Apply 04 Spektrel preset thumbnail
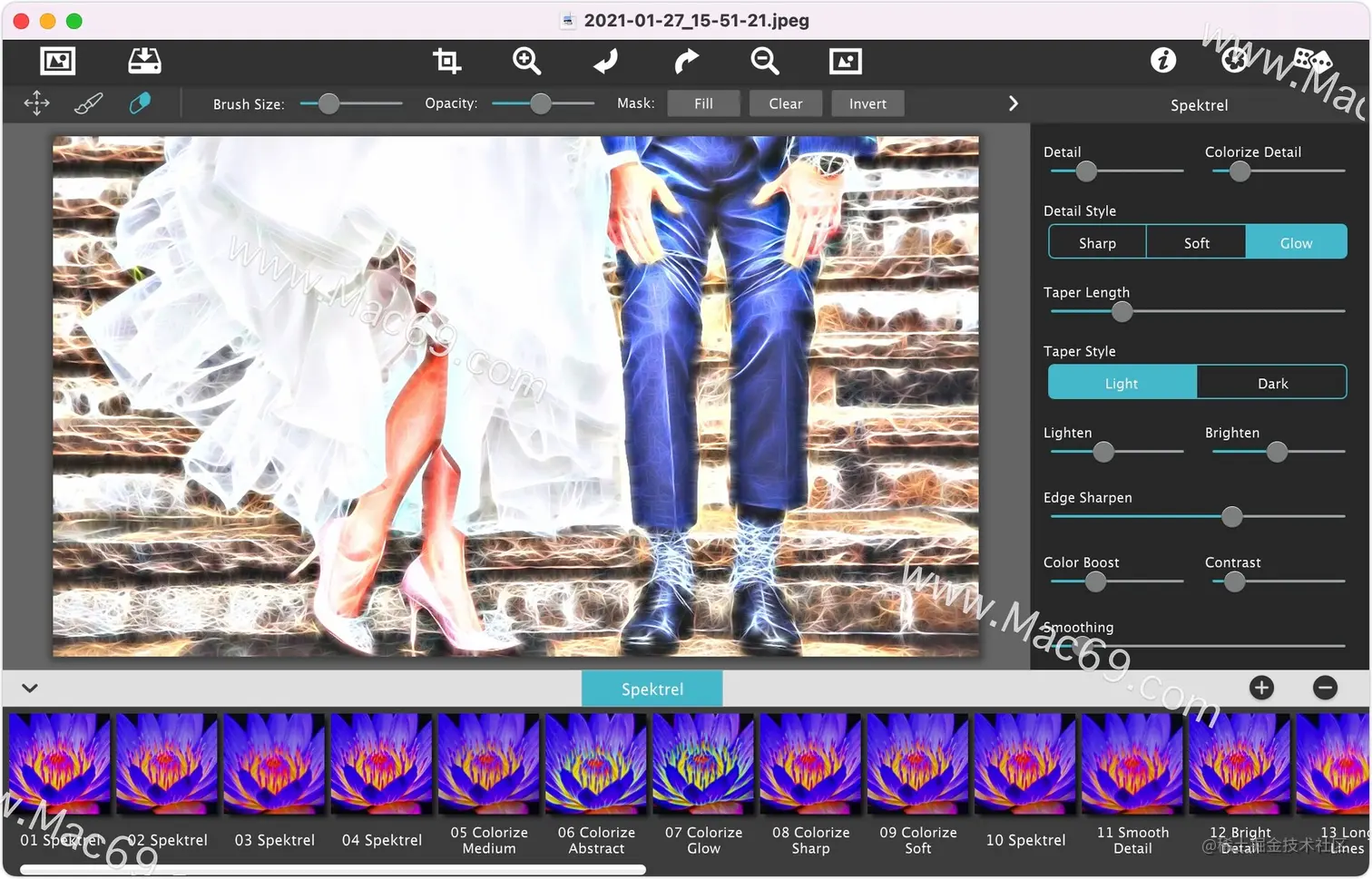1372x879 pixels. [381, 764]
